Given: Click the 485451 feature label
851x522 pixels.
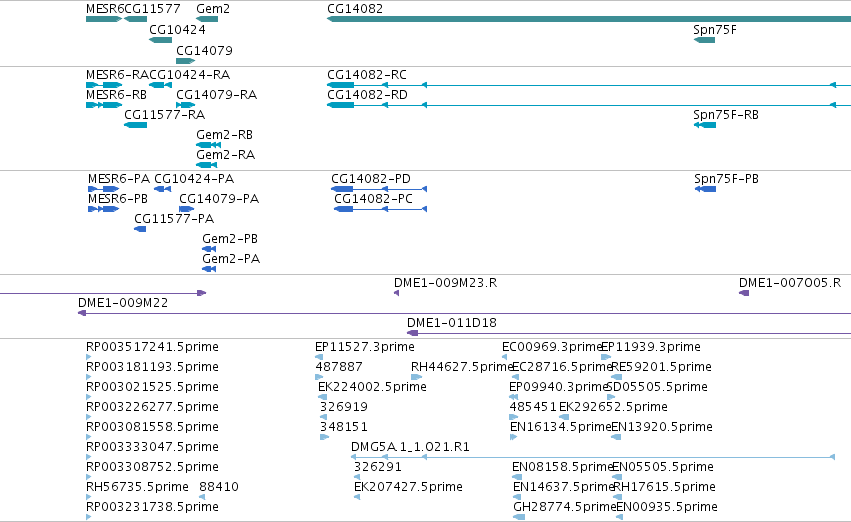Looking at the screenshot, I should point(533,408).
